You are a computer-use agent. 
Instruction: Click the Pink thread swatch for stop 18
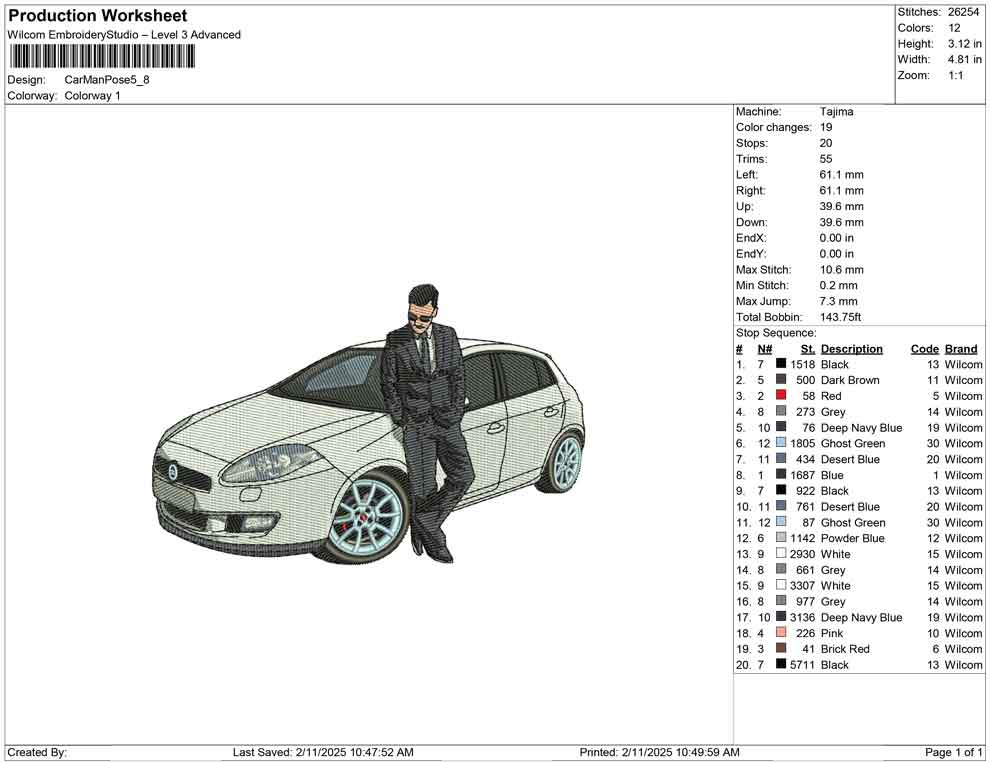pos(780,633)
